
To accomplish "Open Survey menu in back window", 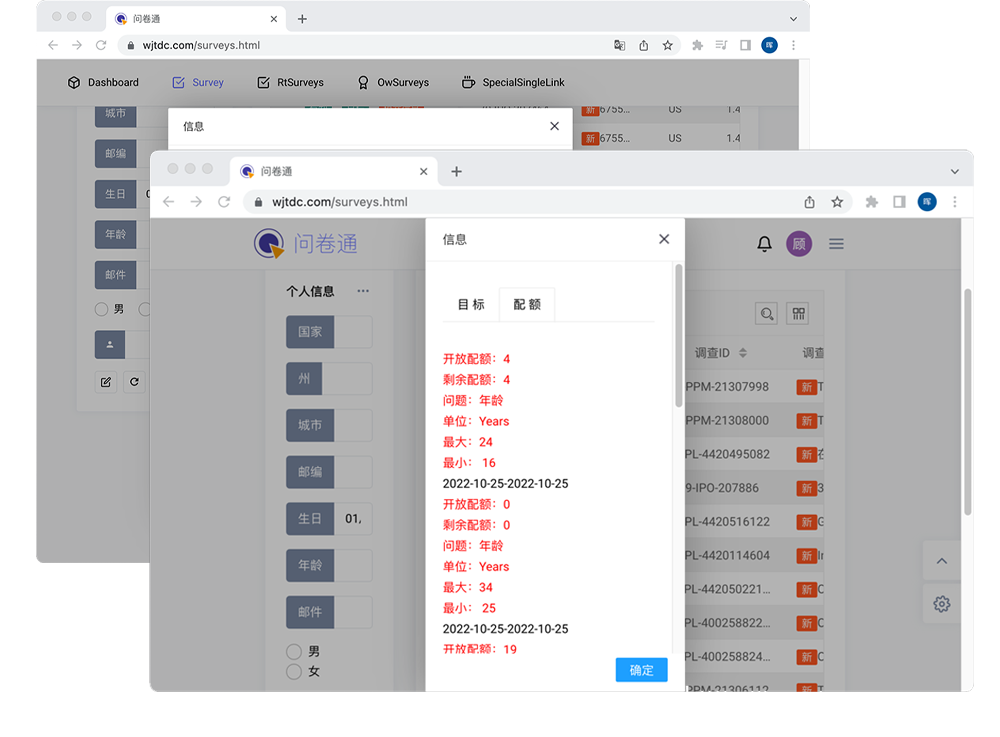I will 198,82.
